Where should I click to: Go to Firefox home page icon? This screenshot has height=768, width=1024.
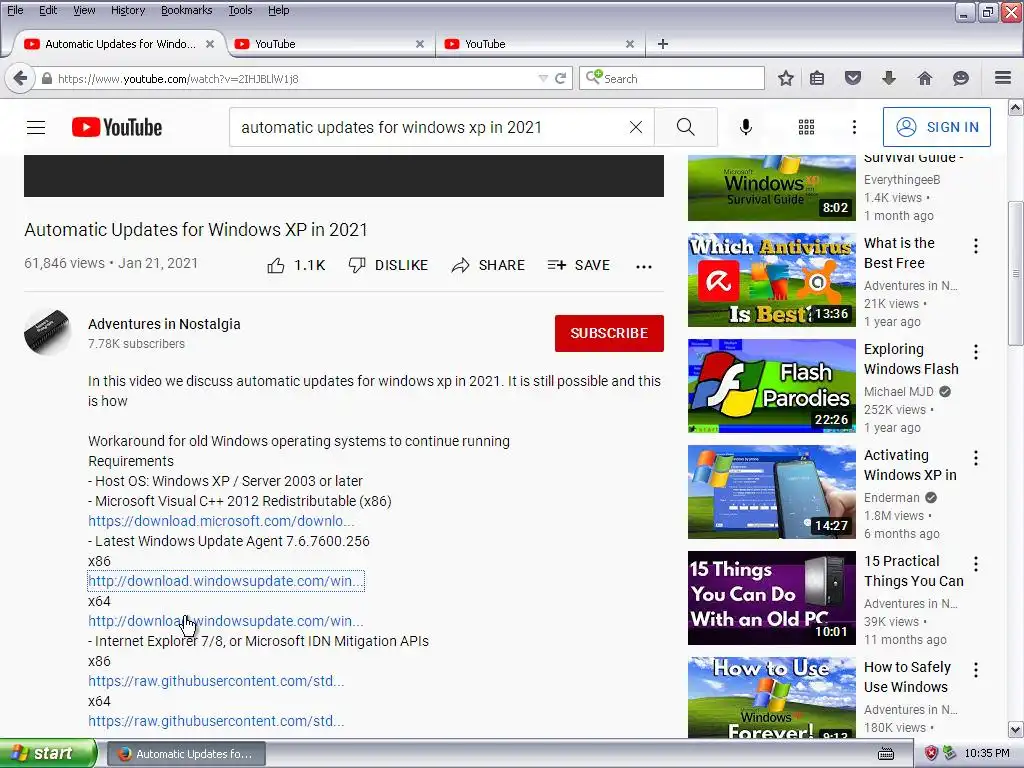(925, 78)
